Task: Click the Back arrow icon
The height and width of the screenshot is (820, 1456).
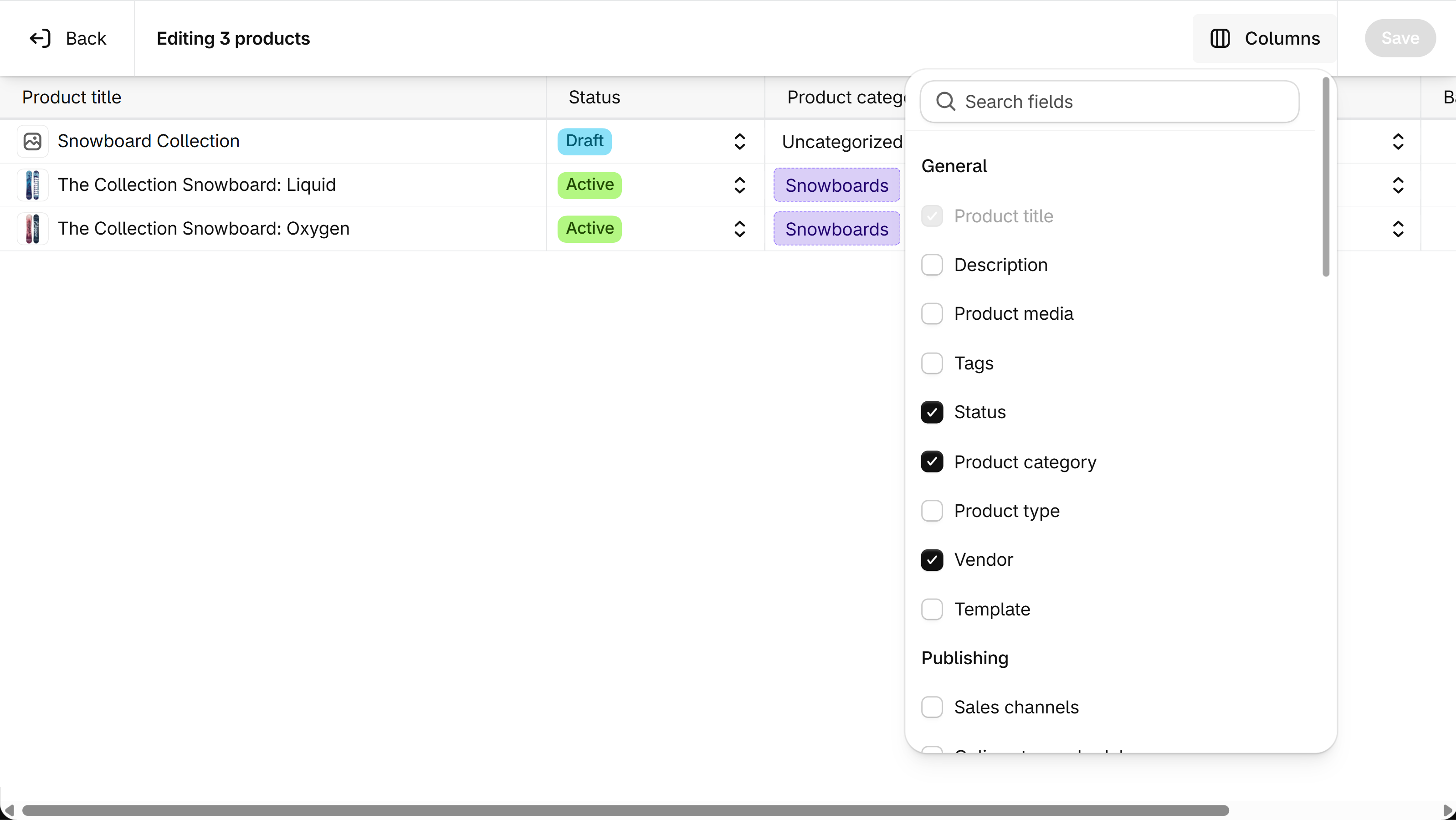Action: [40, 38]
